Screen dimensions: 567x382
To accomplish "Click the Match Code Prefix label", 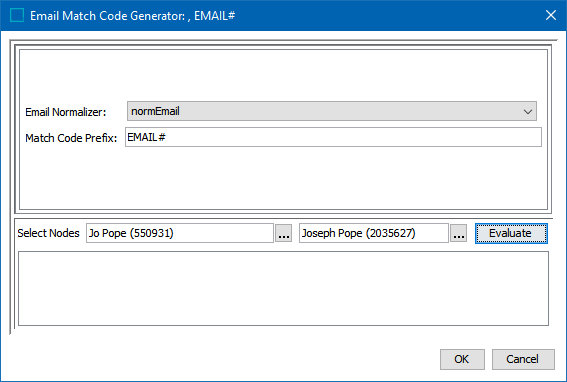I will (x=71, y=138).
